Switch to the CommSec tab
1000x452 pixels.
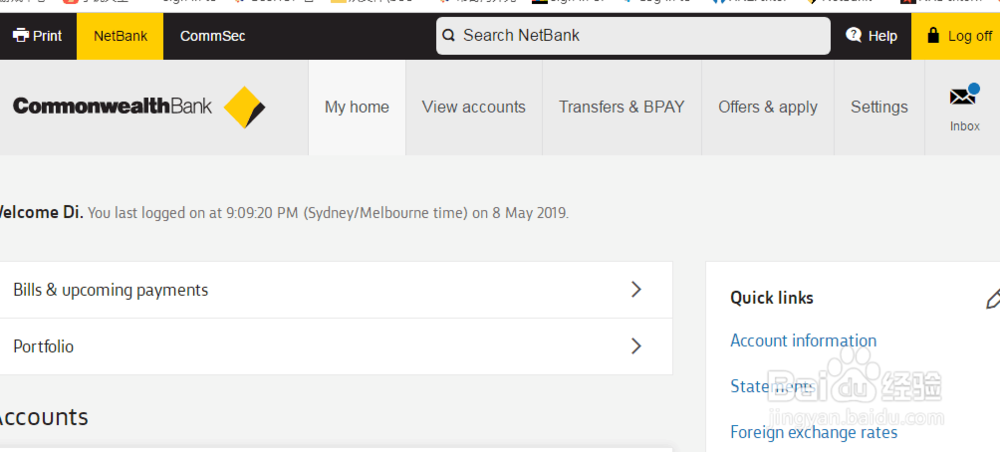click(212, 36)
